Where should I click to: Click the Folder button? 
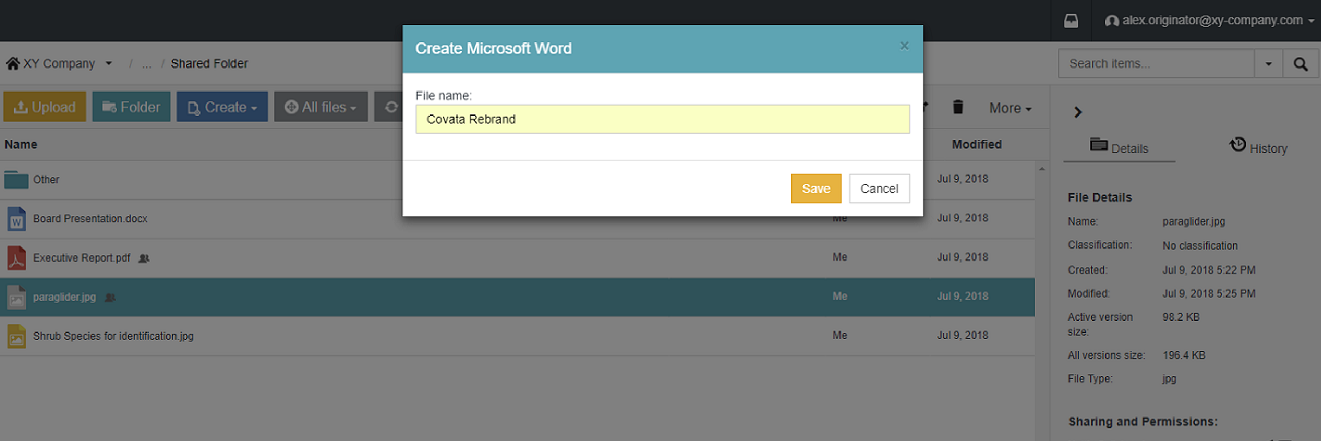click(x=131, y=107)
